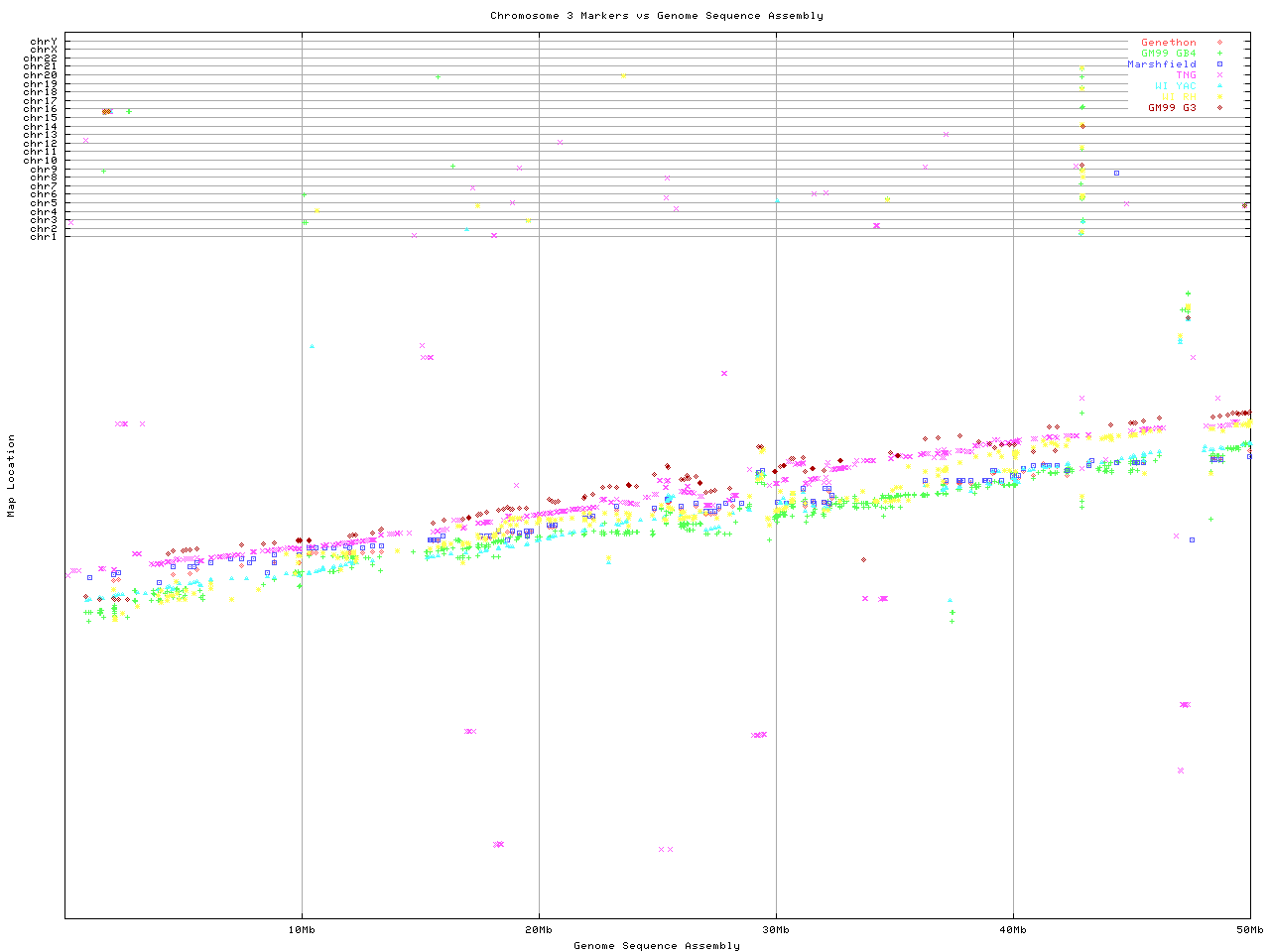
Task: Click the WI YAC cyan triangle legend symbol
Action: (x=1219, y=86)
